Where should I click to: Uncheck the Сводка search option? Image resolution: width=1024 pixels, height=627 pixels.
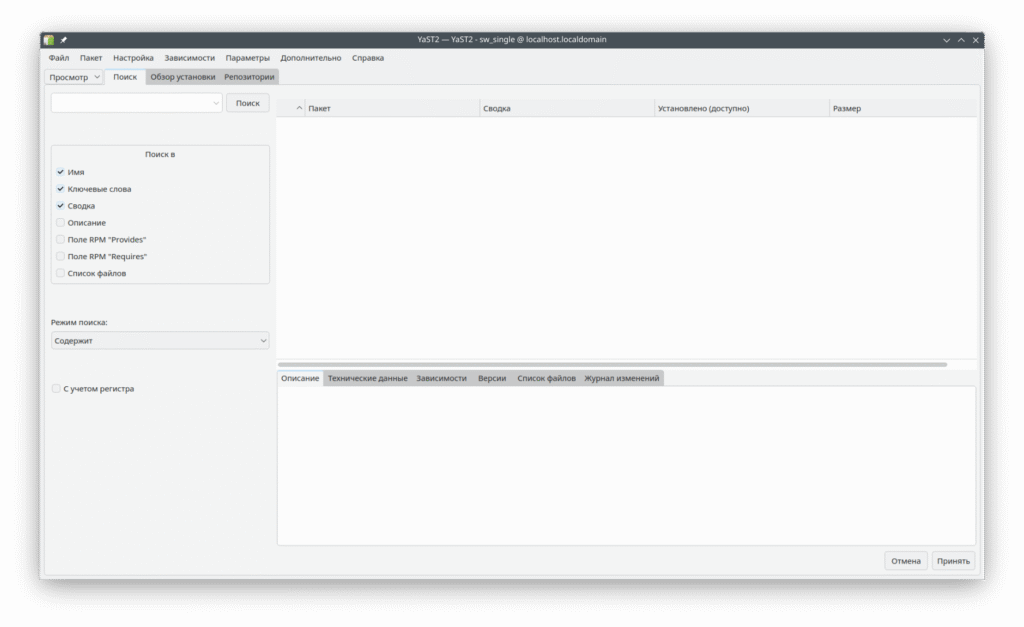(60, 206)
